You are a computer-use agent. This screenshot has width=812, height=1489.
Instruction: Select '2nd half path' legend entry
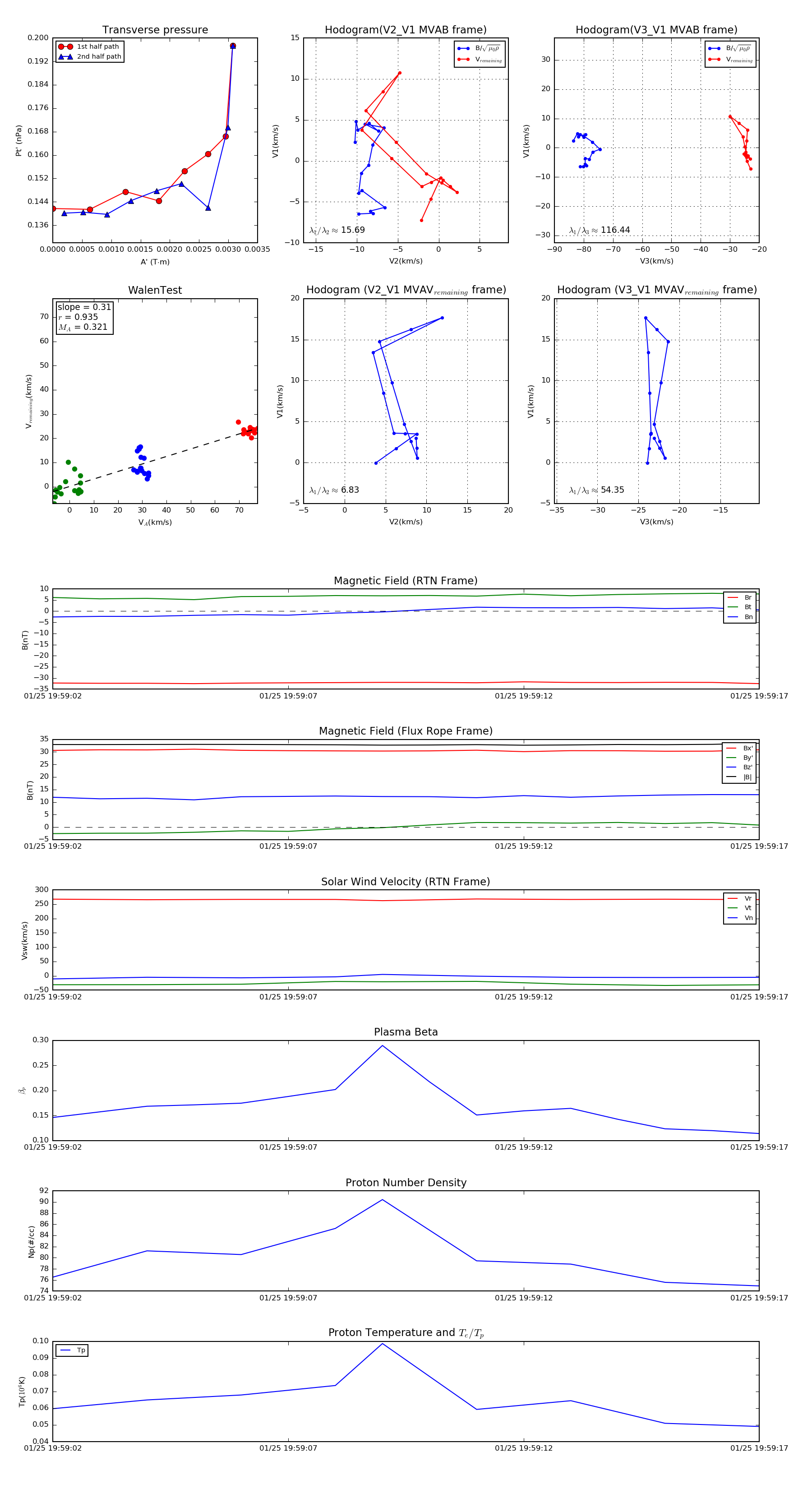tap(90, 57)
